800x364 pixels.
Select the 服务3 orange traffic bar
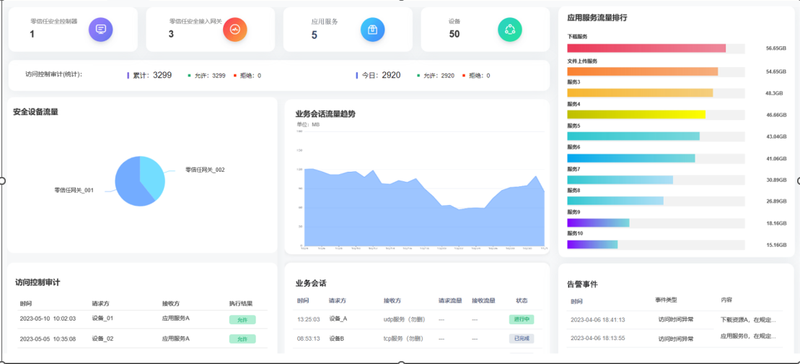640,93
